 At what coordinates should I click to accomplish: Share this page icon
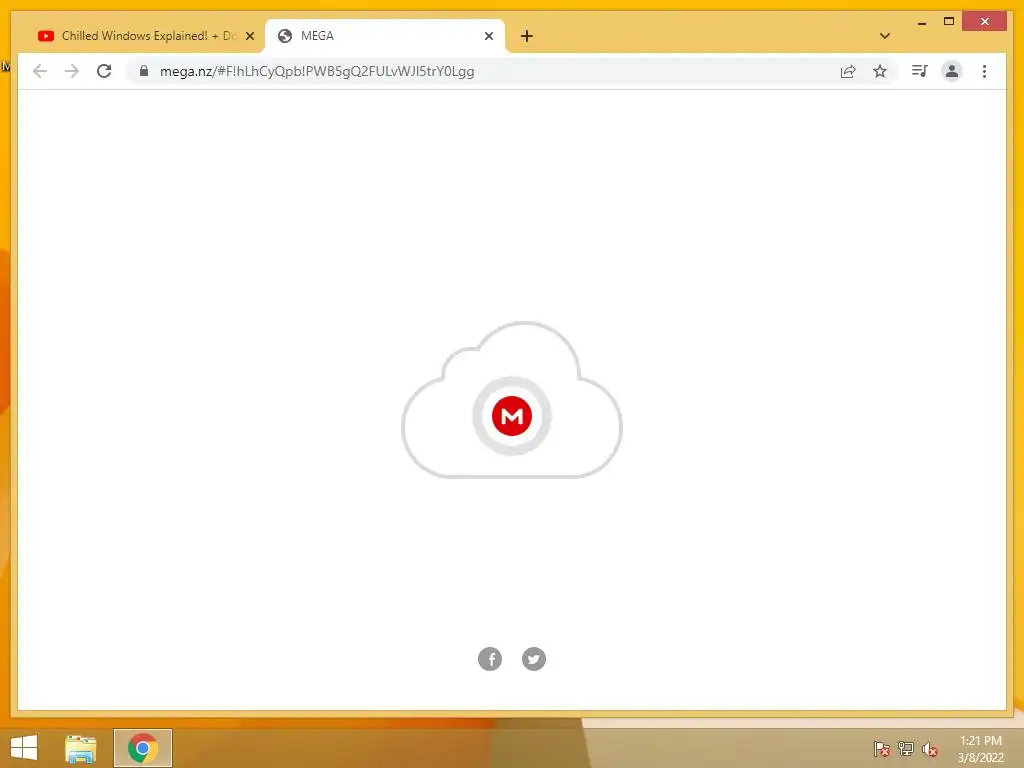pos(848,71)
